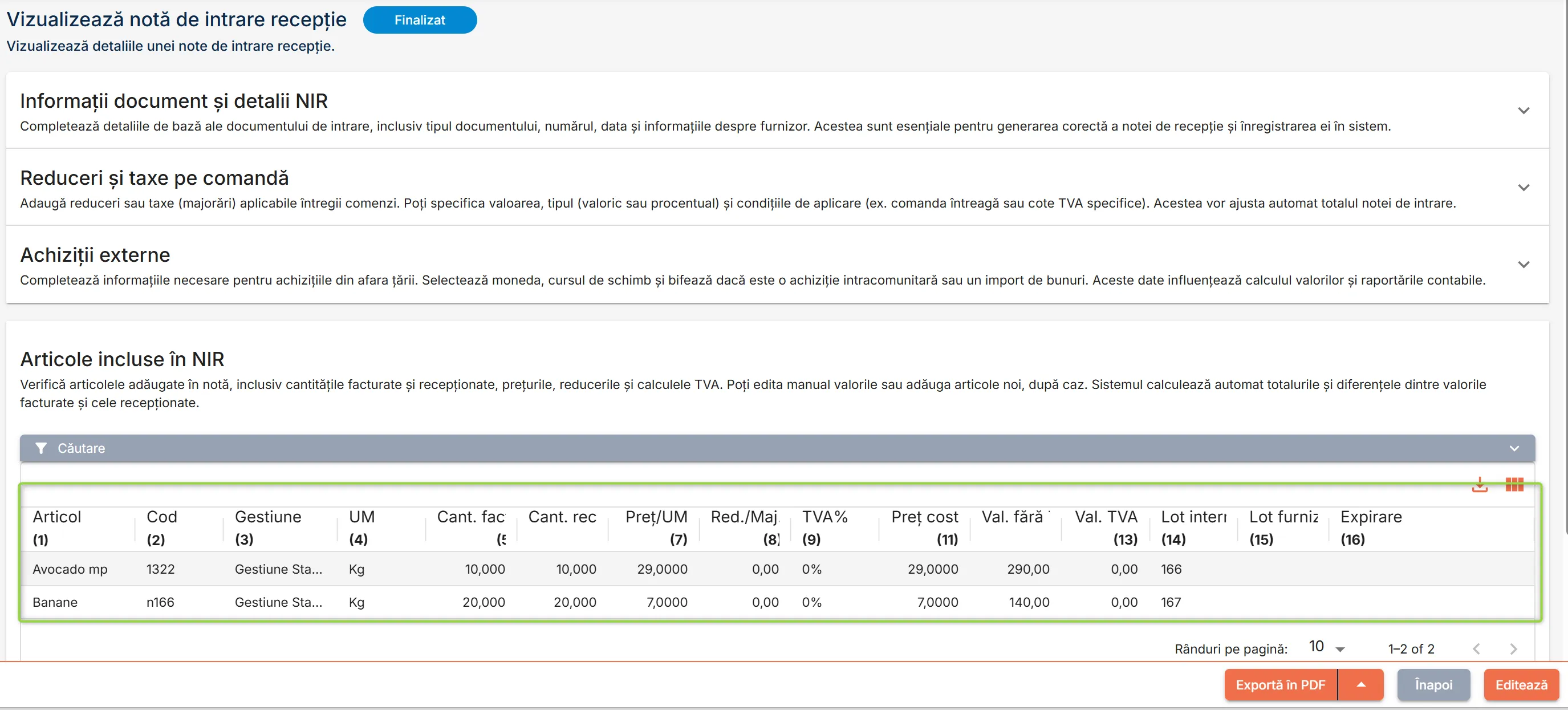Screen dimensions: 1568x710
Task: Open Exportă în PDF options arrow
Action: click(1361, 685)
